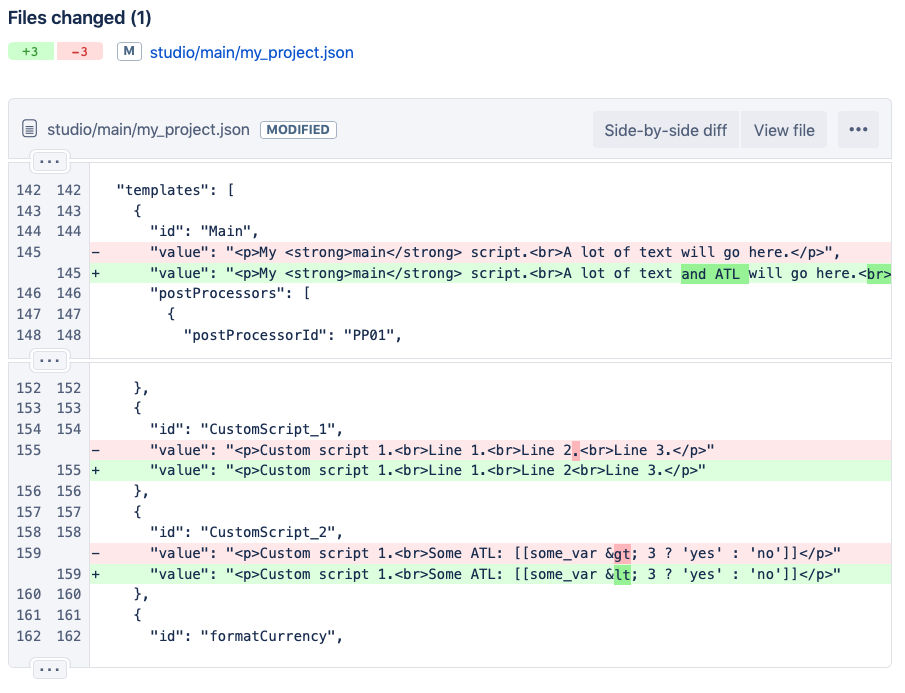The height and width of the screenshot is (693, 905).
Task: Click the MODIFIED status badge
Action: point(299,130)
